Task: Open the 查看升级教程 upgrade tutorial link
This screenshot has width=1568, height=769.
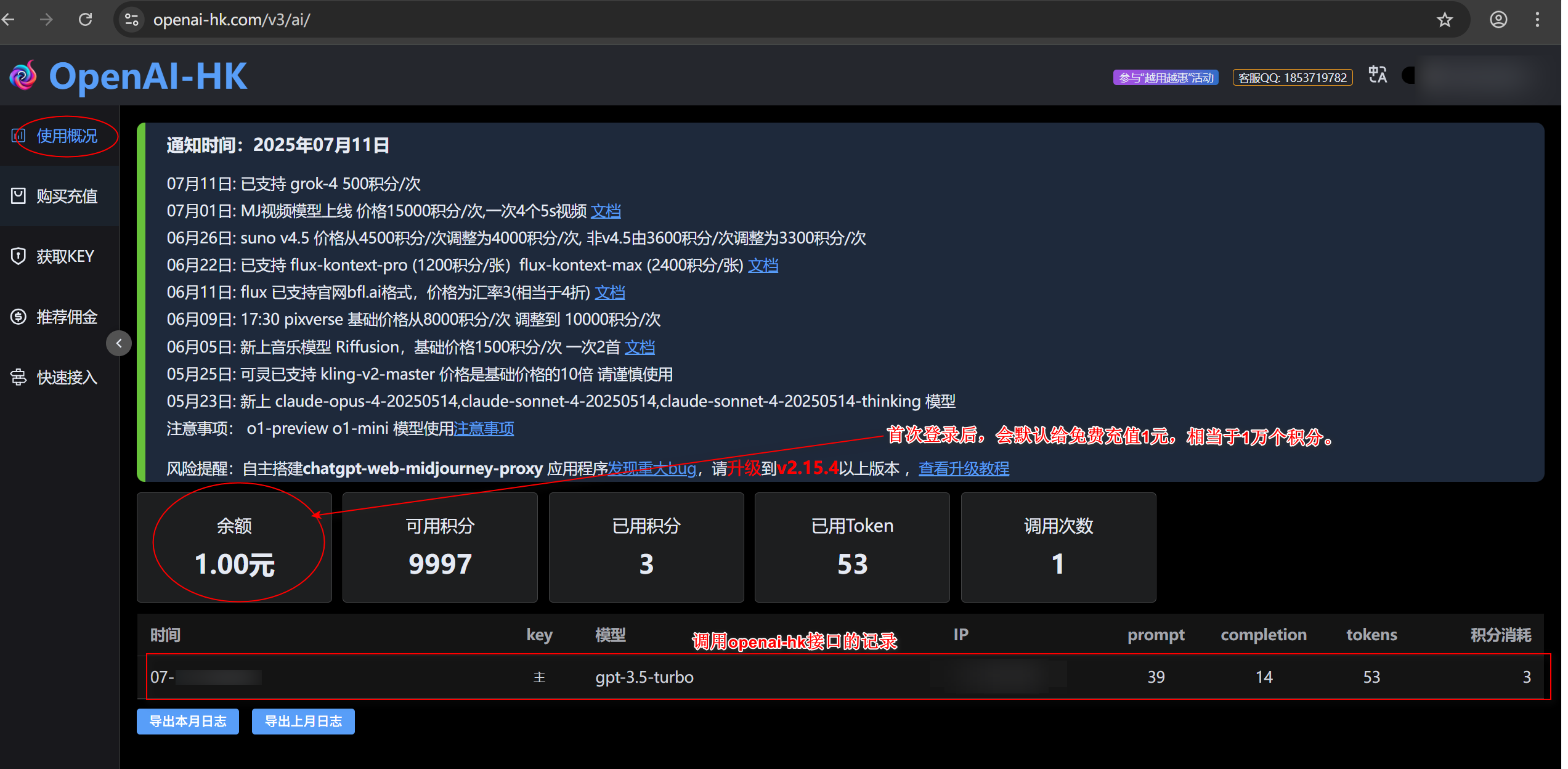Action: click(x=964, y=468)
